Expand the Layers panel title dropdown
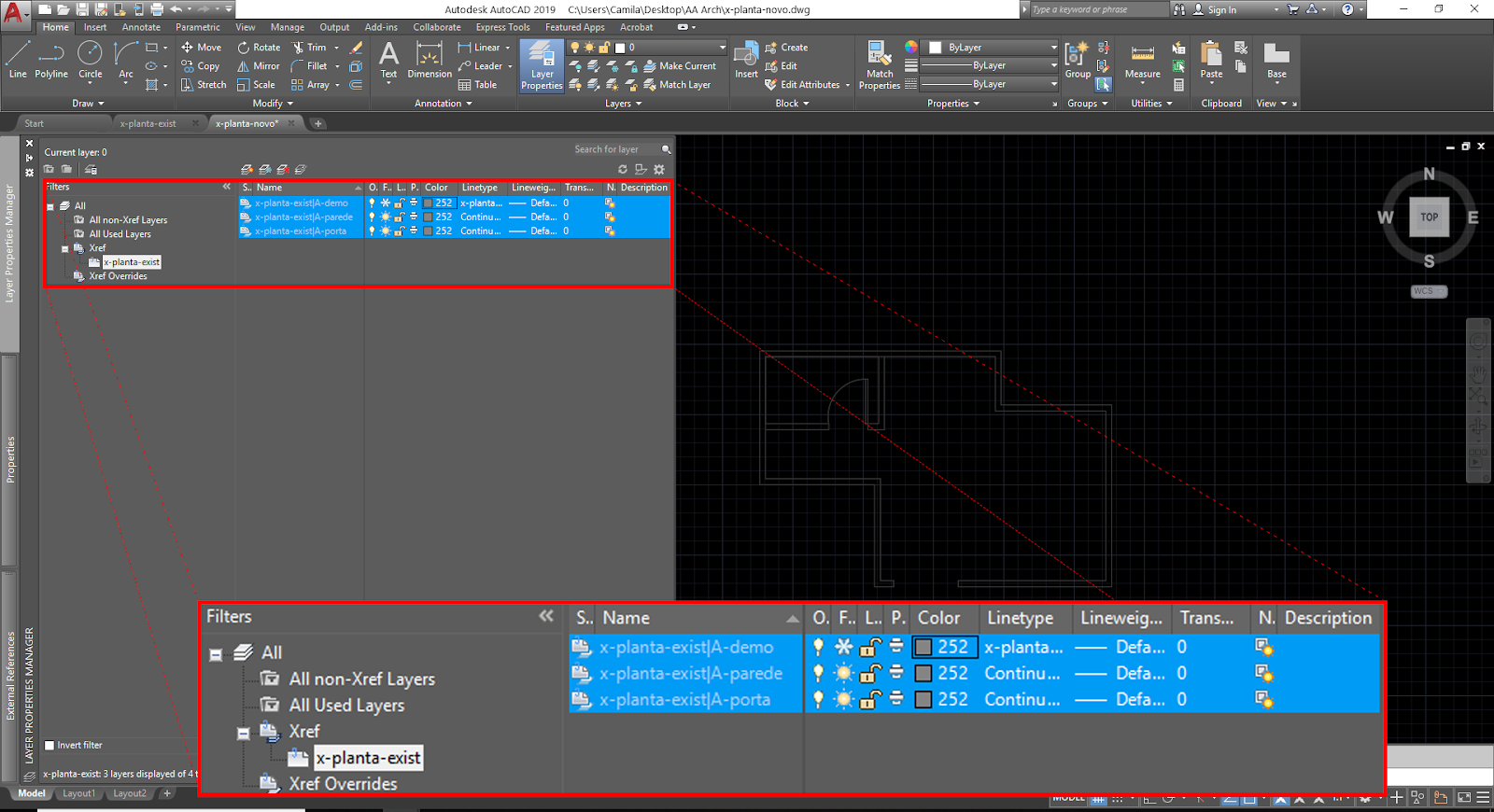The image size is (1494, 812). pyautogui.click(x=624, y=104)
